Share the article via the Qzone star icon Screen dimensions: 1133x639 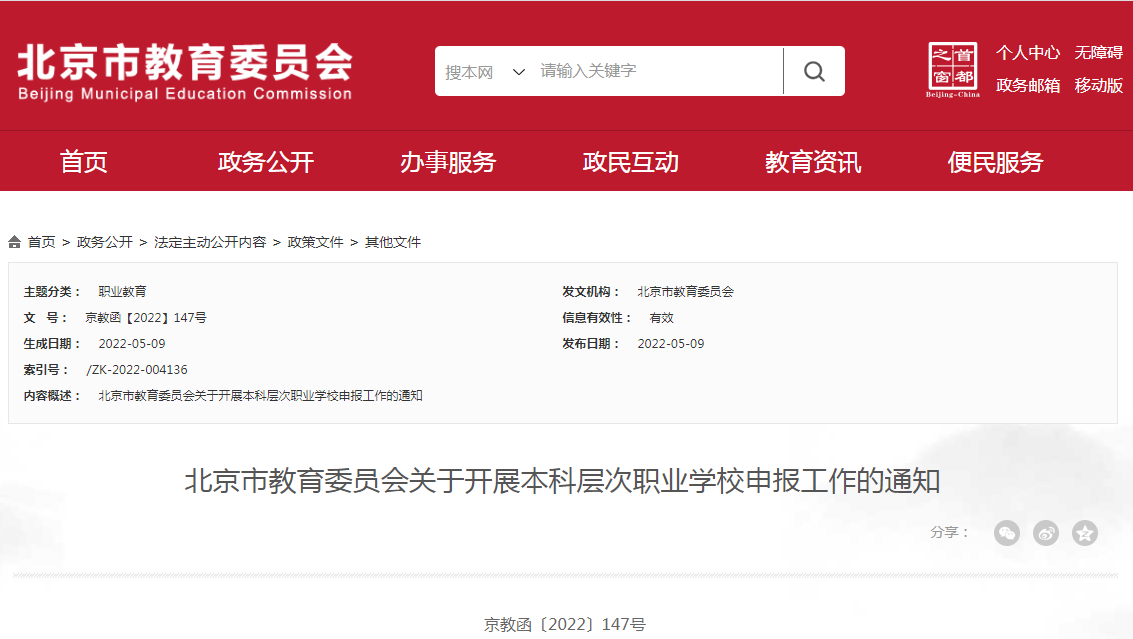pyautogui.click(x=1084, y=533)
